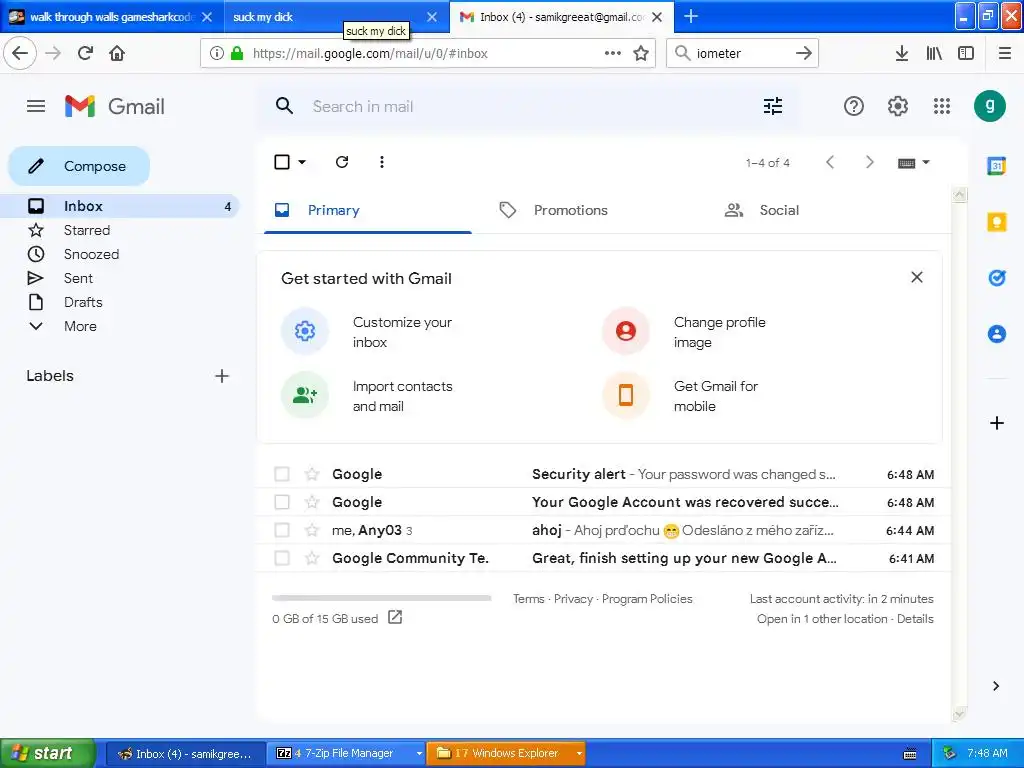Open the Program Policies link

[647, 599]
